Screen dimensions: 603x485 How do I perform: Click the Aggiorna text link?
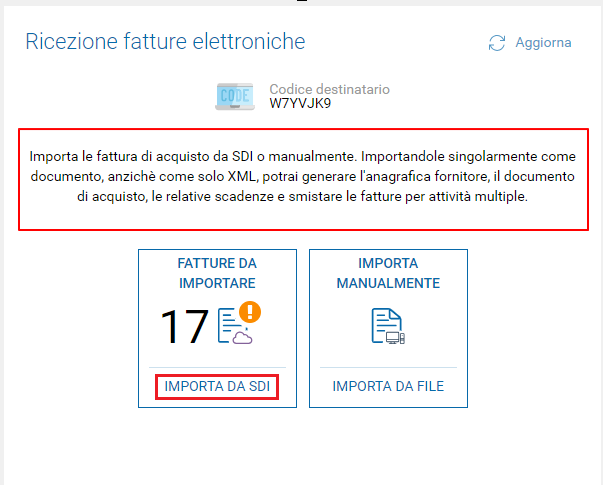click(x=543, y=42)
